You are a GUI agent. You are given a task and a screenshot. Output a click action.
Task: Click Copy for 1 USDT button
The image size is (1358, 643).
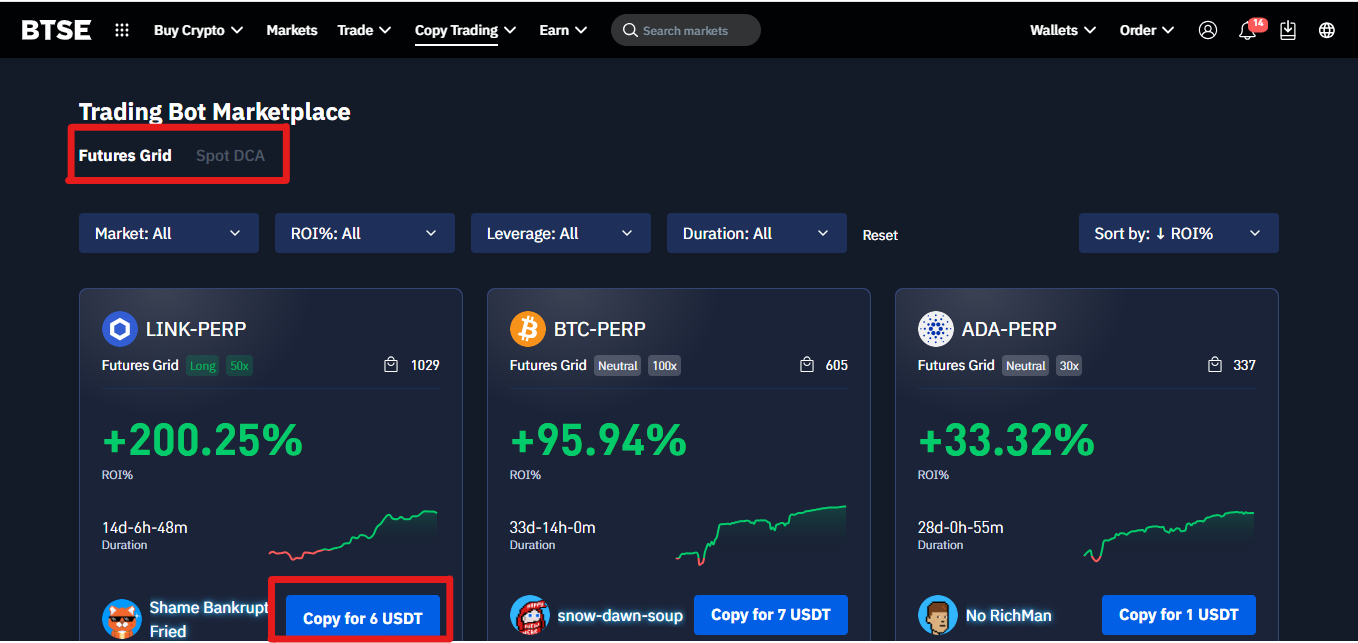[1179, 615]
